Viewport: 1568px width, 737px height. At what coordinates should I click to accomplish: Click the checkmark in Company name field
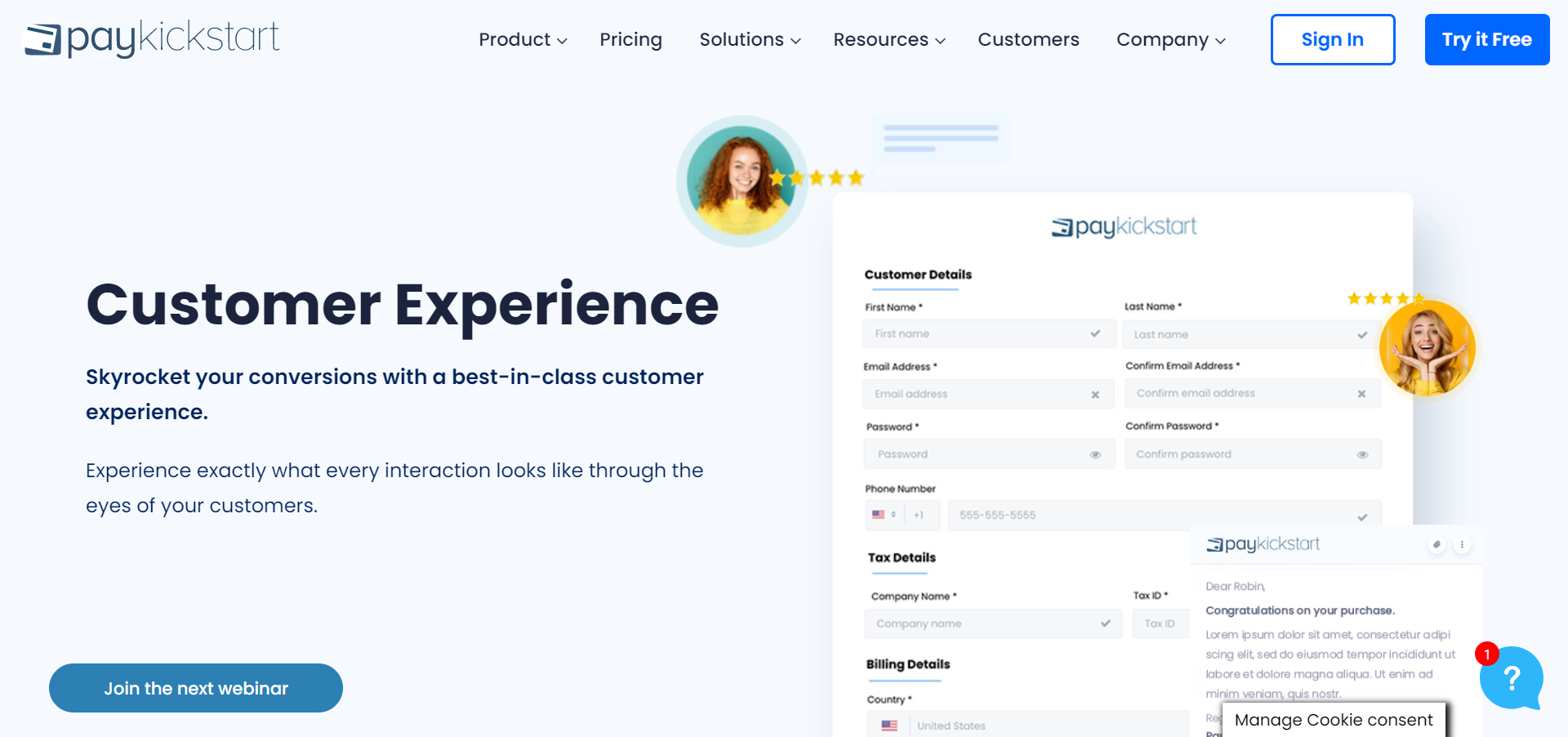tap(1106, 623)
